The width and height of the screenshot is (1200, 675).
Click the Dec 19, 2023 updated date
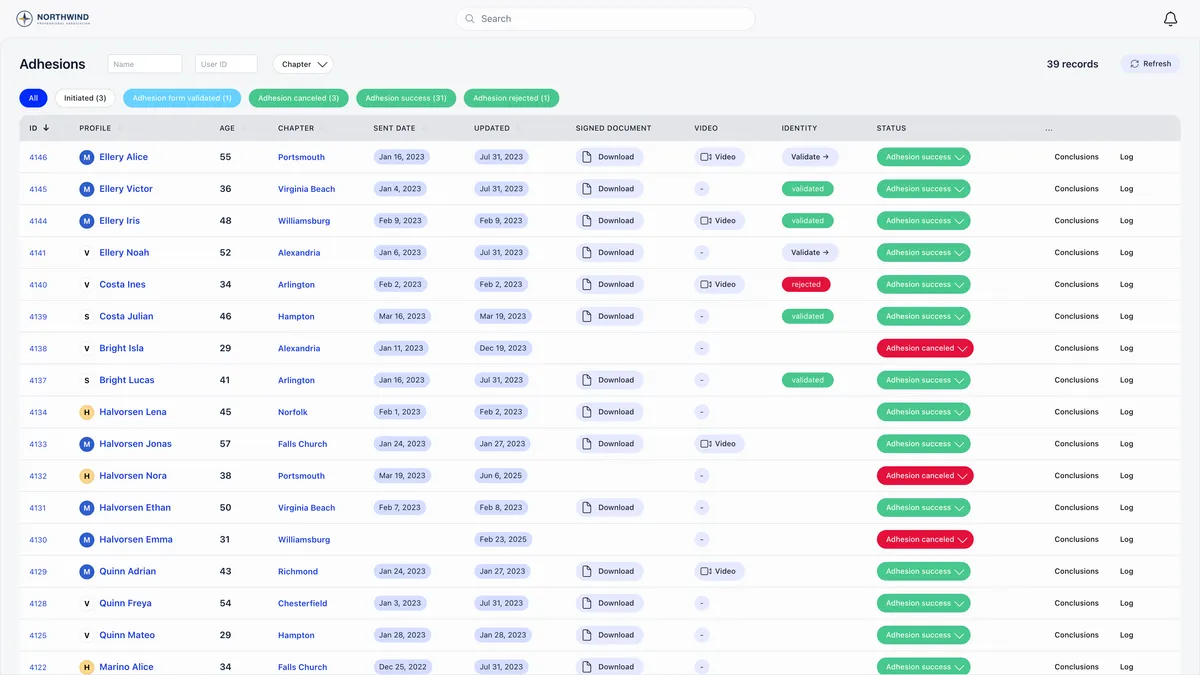coord(503,348)
